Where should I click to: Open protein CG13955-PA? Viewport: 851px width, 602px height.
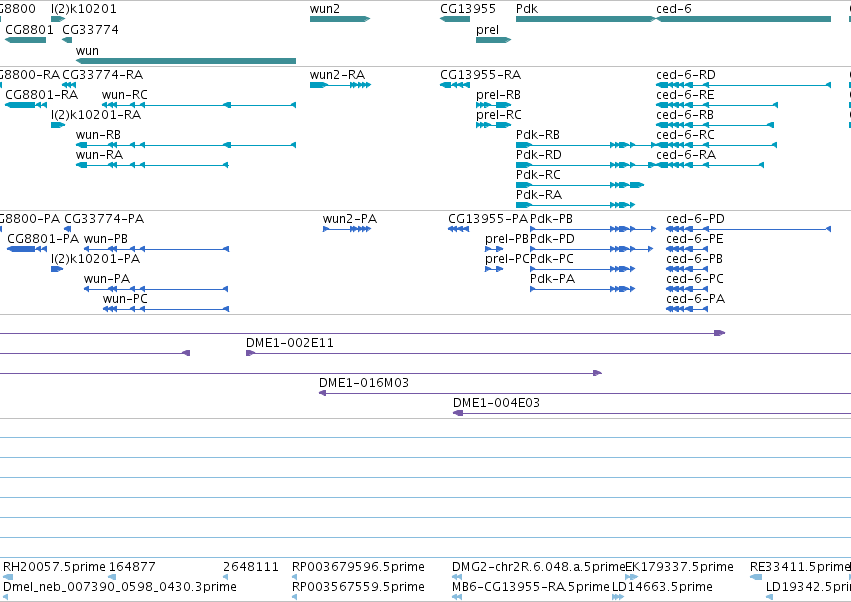tap(488, 219)
